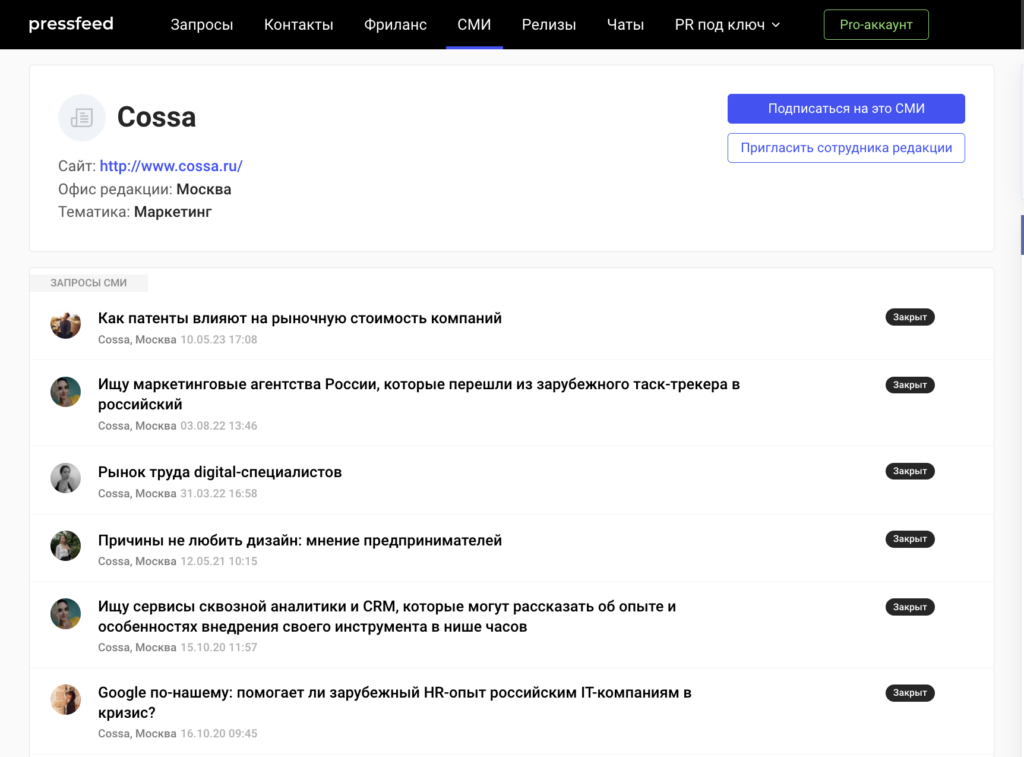
Task: Click avatar beside Причины не любить дизайн
Action: click(x=65, y=545)
